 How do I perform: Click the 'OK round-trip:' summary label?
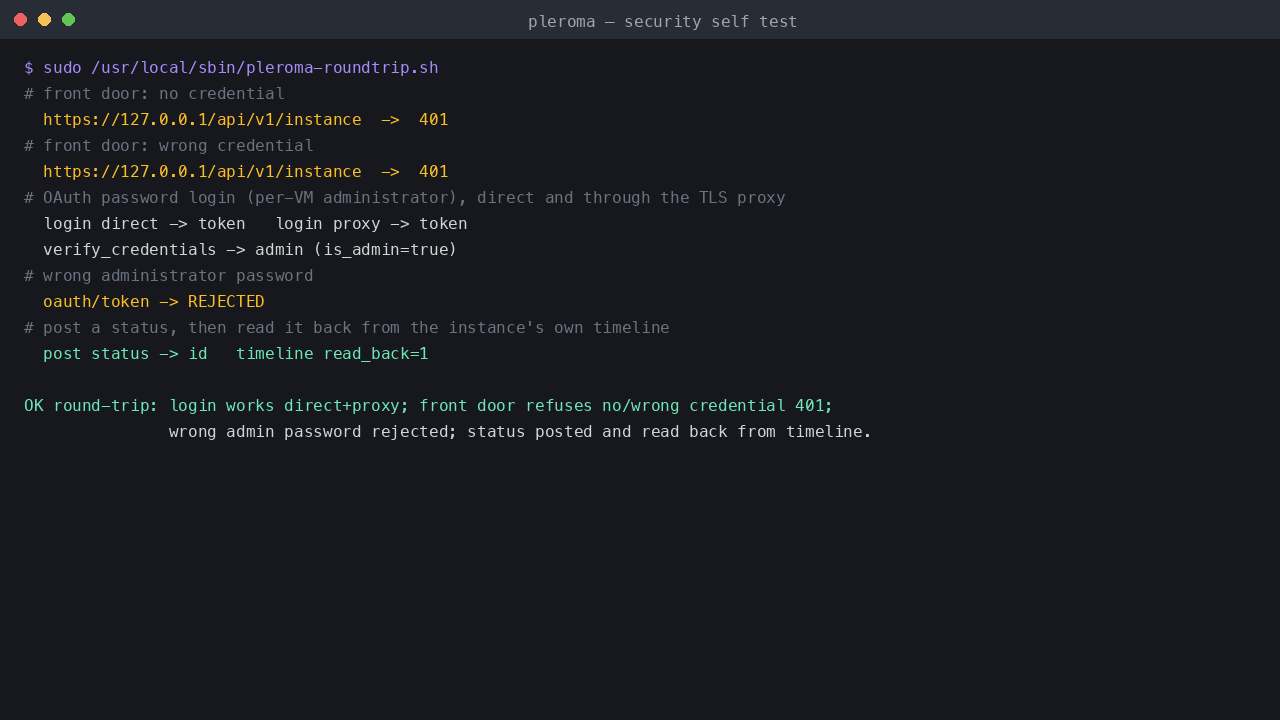pos(91,406)
